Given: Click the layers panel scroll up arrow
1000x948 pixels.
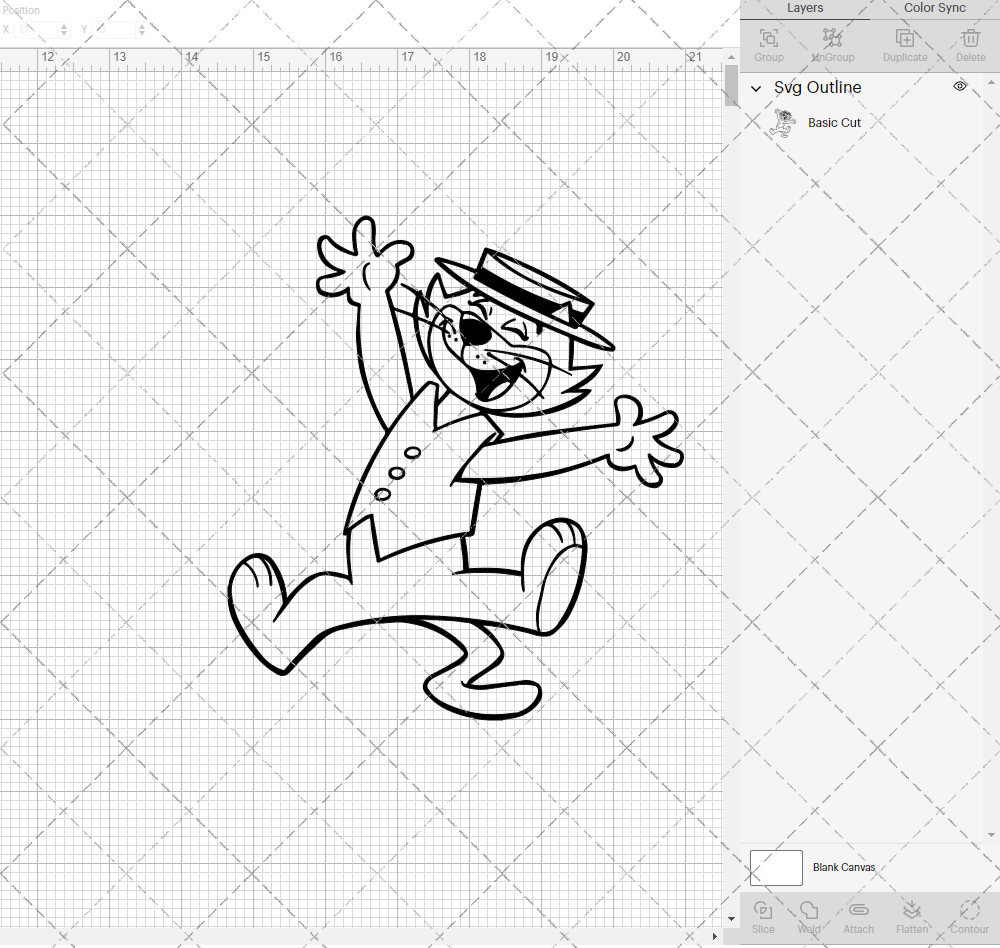Looking at the screenshot, I should [991, 82].
